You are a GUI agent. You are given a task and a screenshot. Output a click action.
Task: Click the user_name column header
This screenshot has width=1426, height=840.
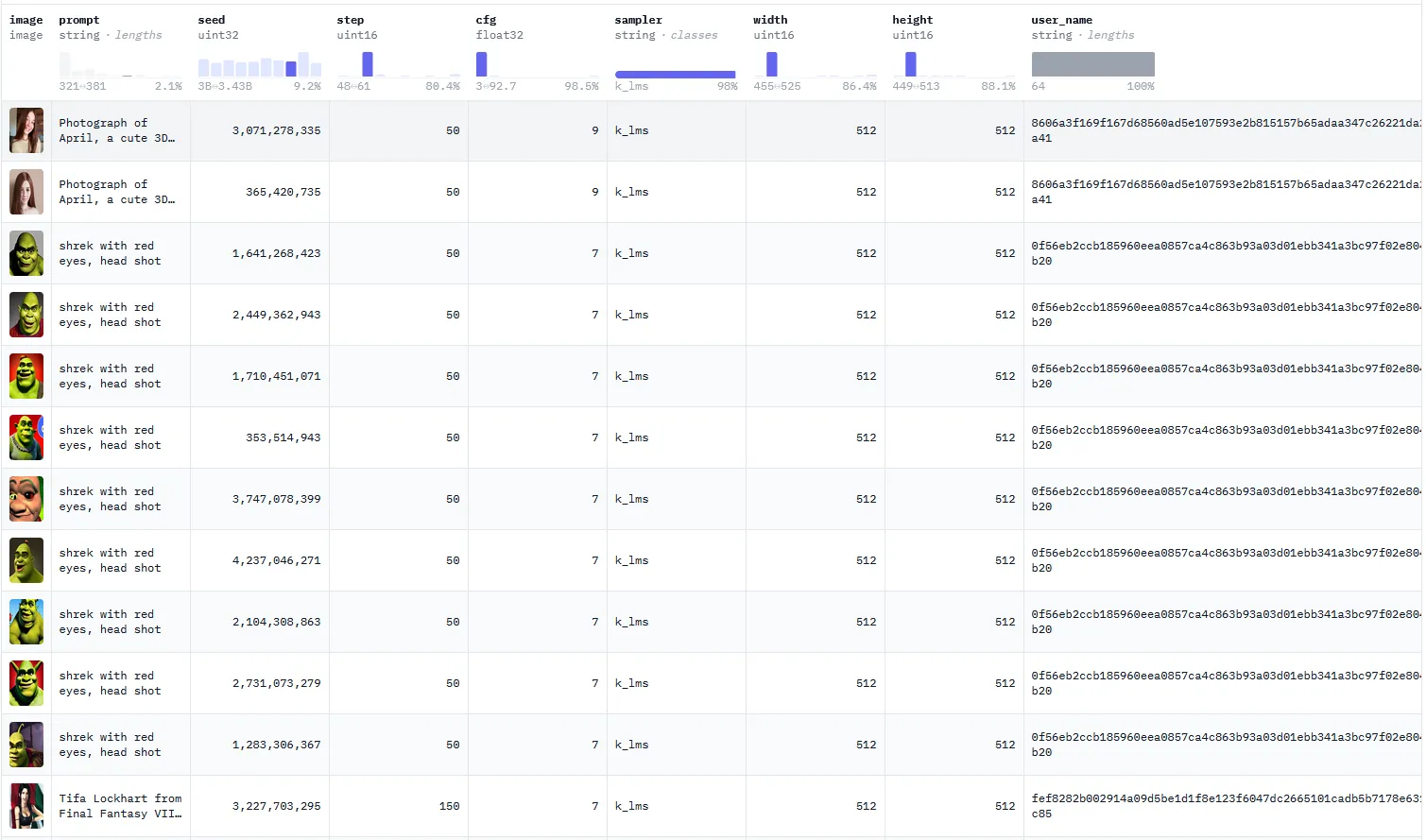pyautogui.click(x=1062, y=20)
